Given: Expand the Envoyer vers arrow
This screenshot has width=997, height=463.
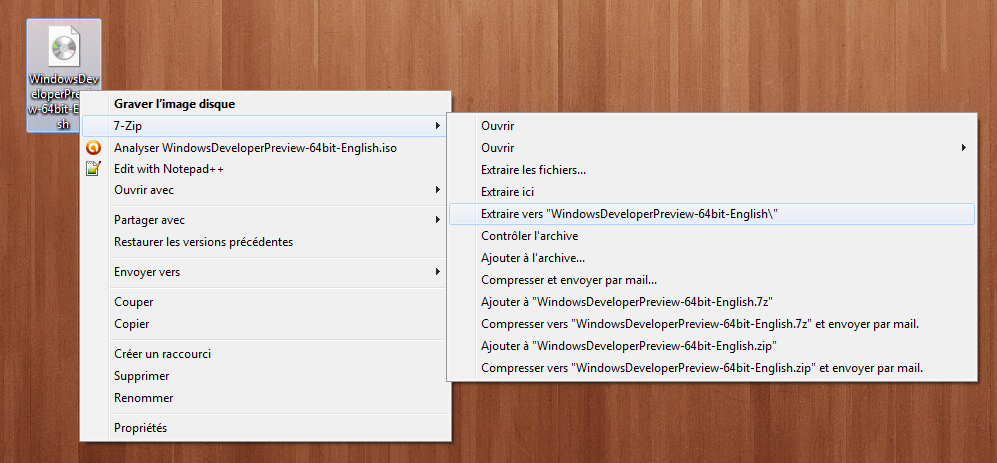Looking at the screenshot, I should (x=437, y=272).
